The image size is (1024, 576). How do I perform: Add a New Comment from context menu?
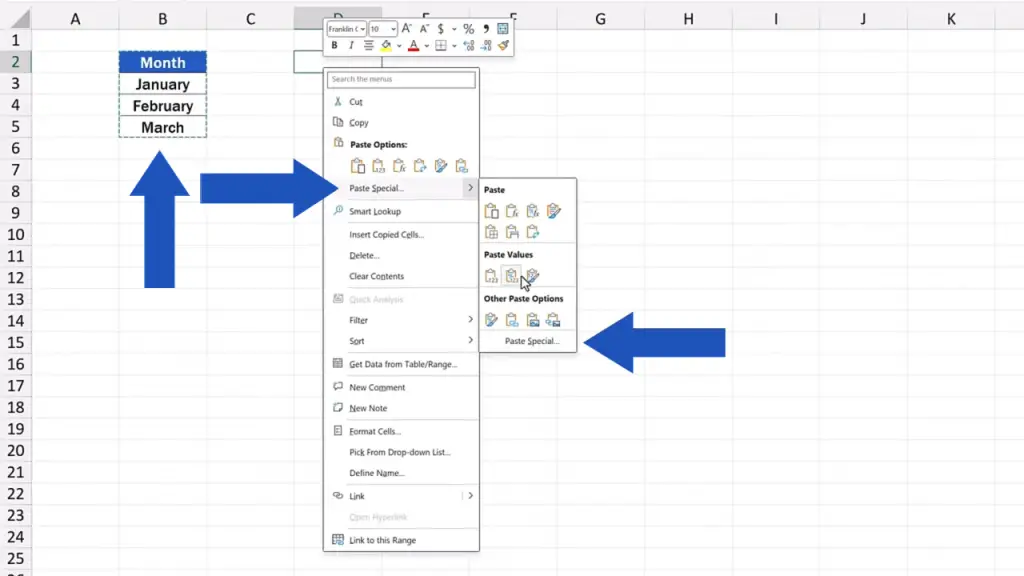tap(401, 387)
